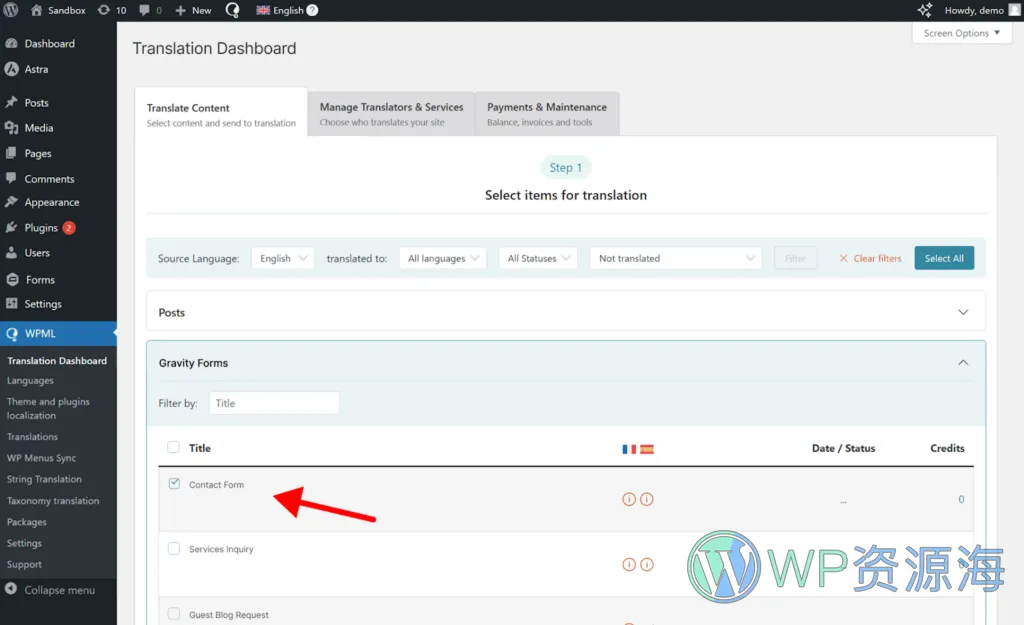
Task: Collapse the Gravity Forms section chevron
Action: coord(963,362)
